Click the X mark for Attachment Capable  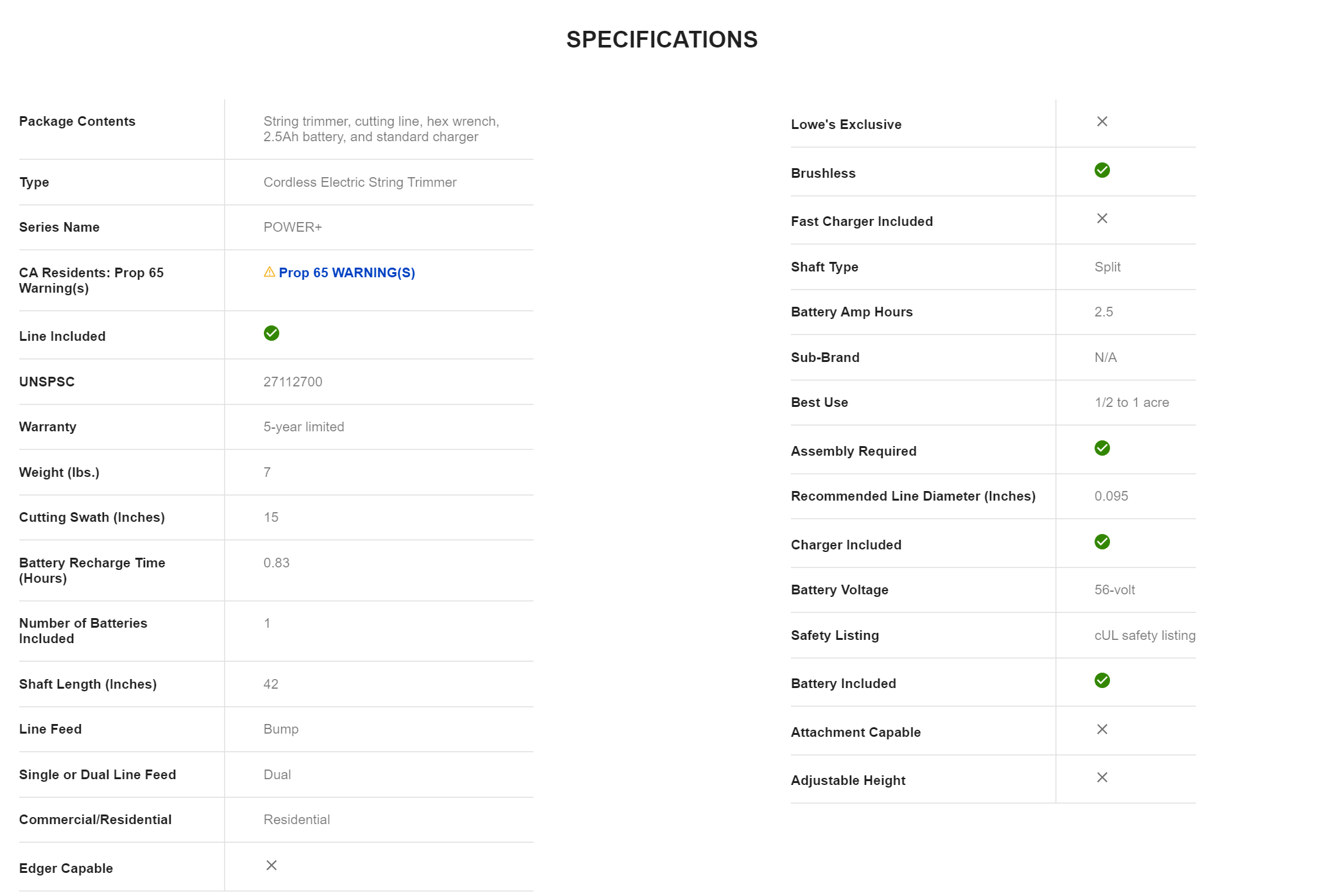pos(1102,729)
